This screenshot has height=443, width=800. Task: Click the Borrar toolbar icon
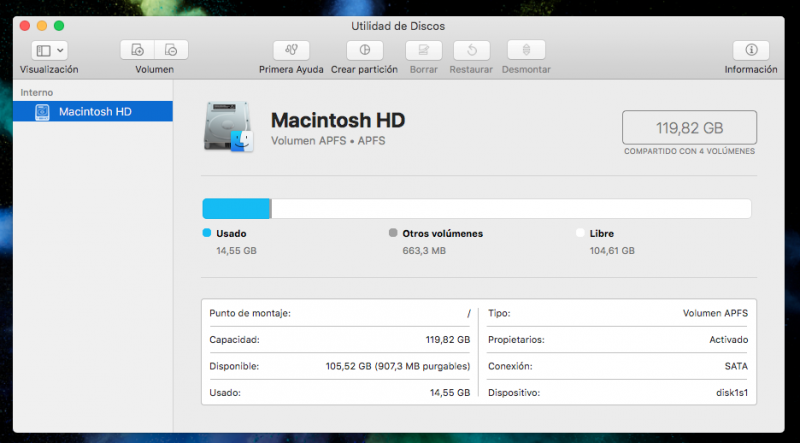click(x=424, y=50)
